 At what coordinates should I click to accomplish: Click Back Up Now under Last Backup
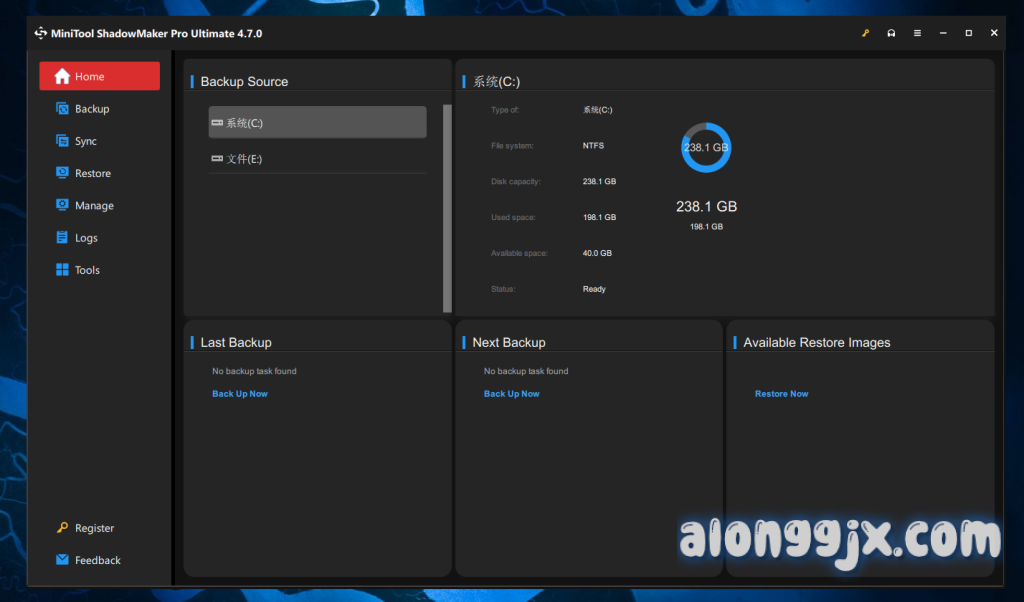(x=240, y=394)
